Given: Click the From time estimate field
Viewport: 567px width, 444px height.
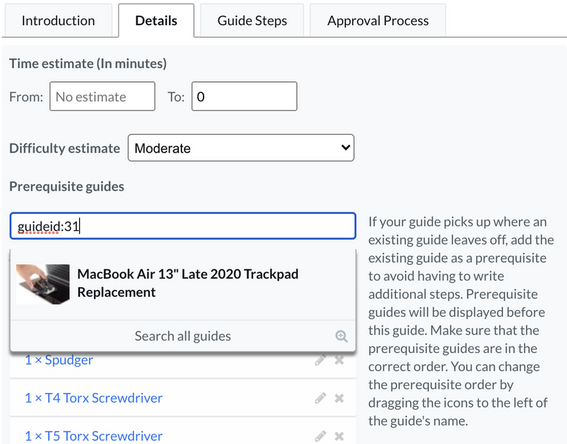Looking at the screenshot, I should coord(102,96).
